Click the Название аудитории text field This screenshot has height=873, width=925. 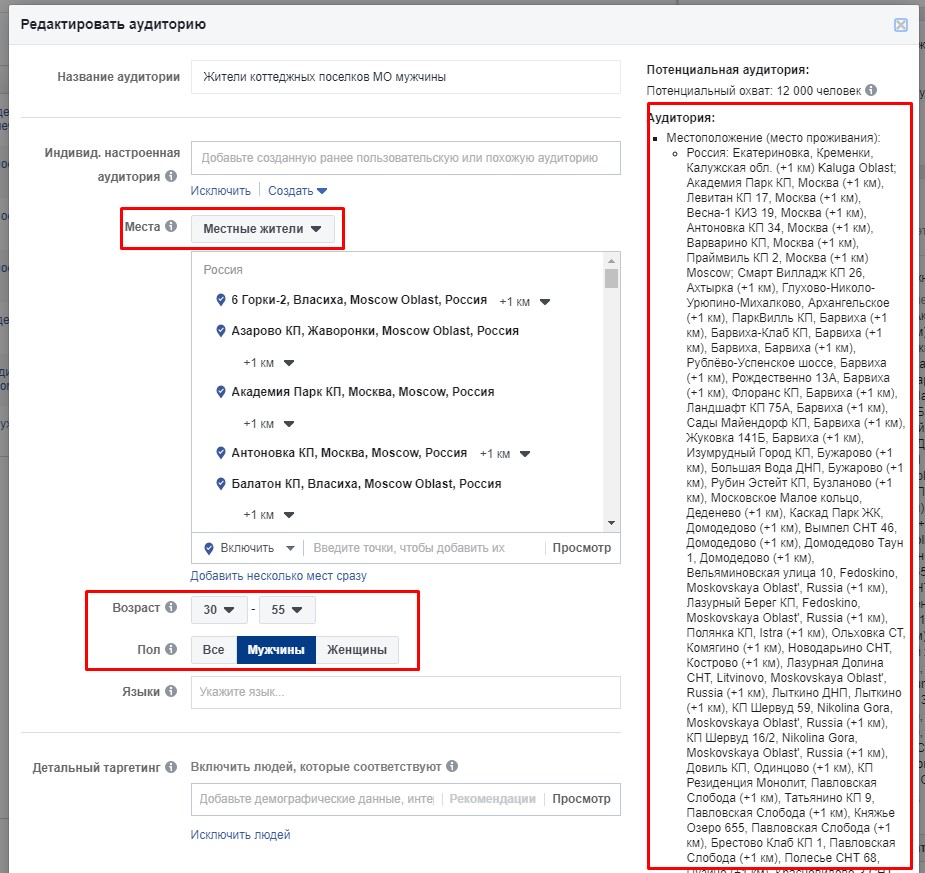[x=405, y=76]
